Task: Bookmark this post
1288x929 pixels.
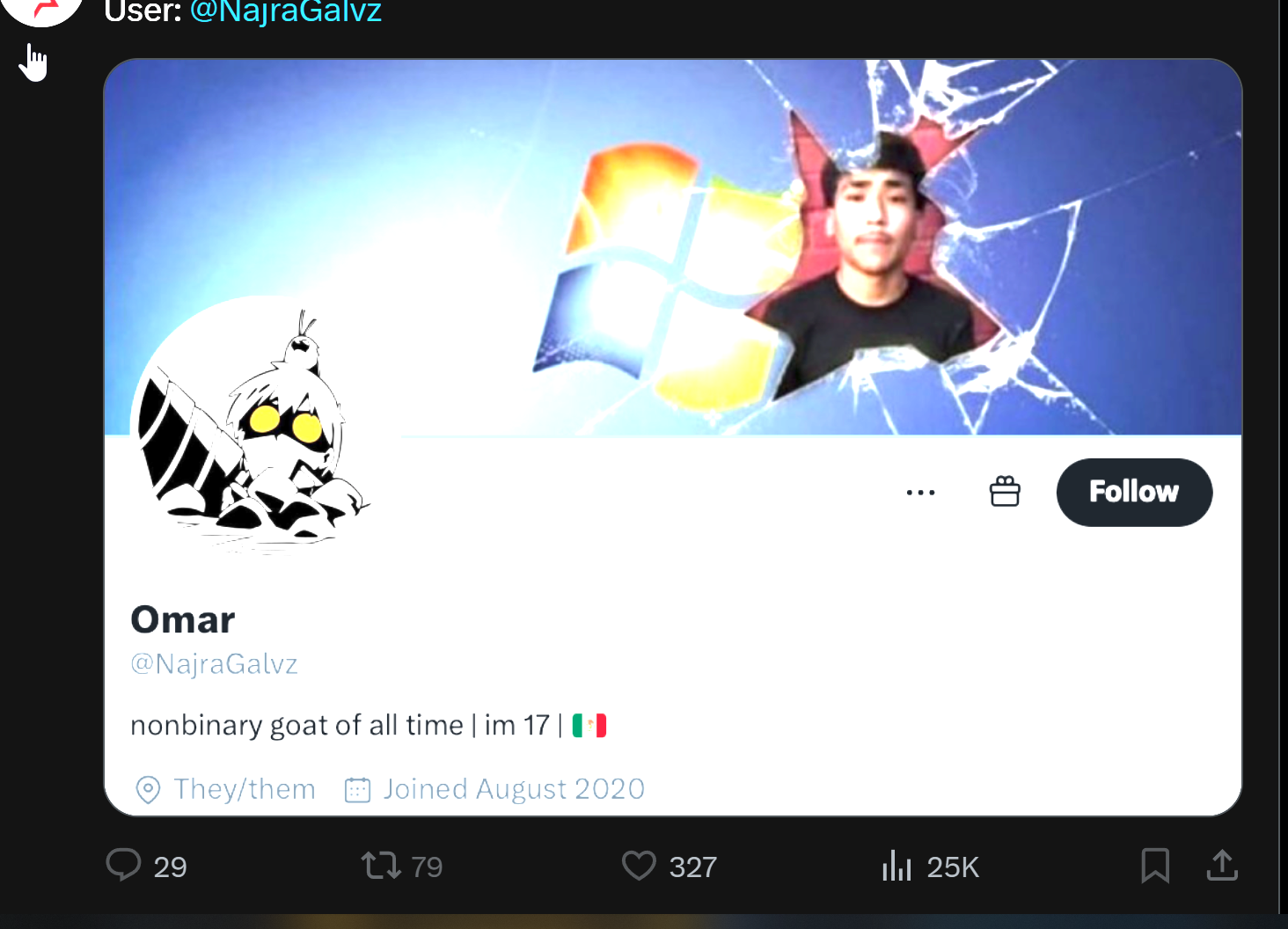Action: pos(1155,866)
